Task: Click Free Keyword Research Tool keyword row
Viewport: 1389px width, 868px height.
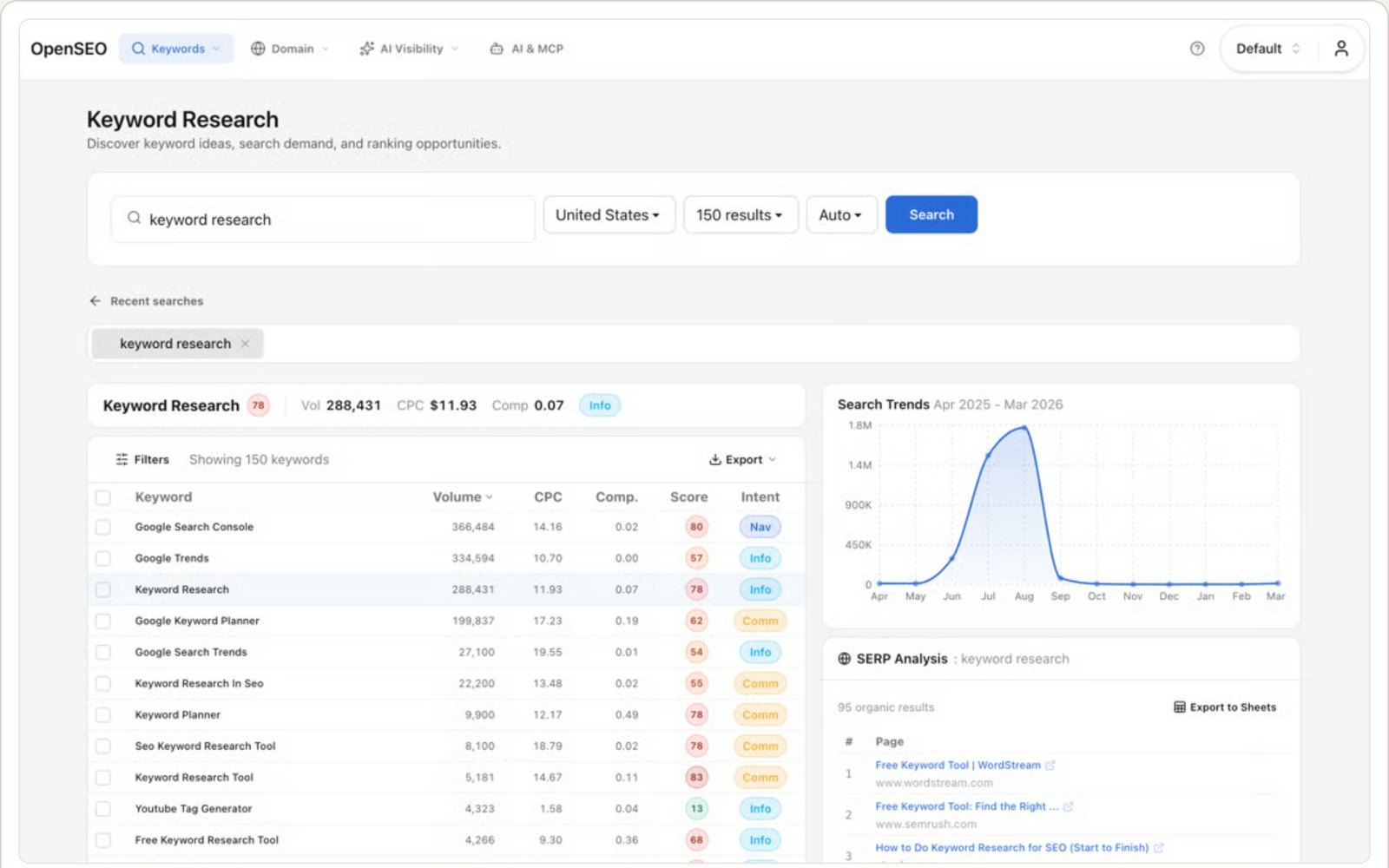Action: tap(446, 839)
